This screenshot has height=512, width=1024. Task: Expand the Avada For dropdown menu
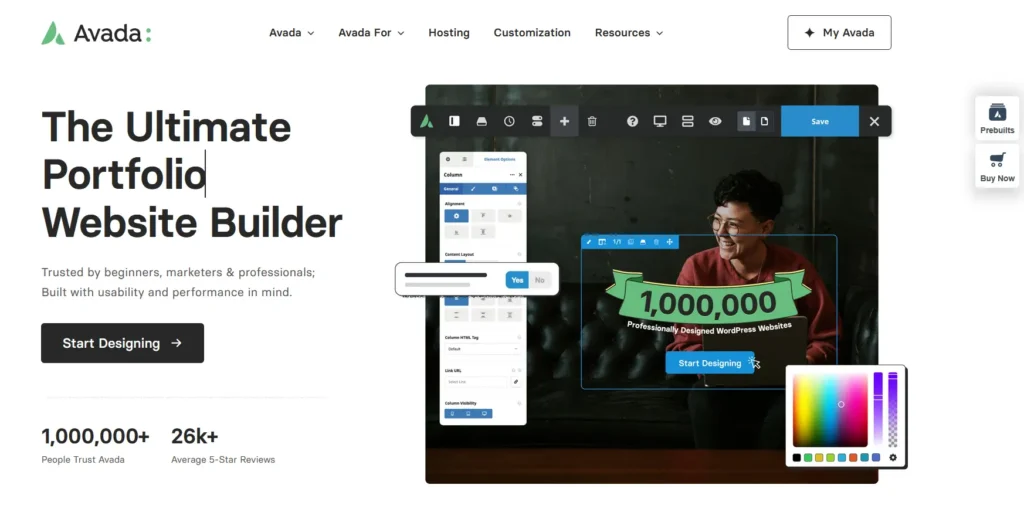[x=371, y=33]
